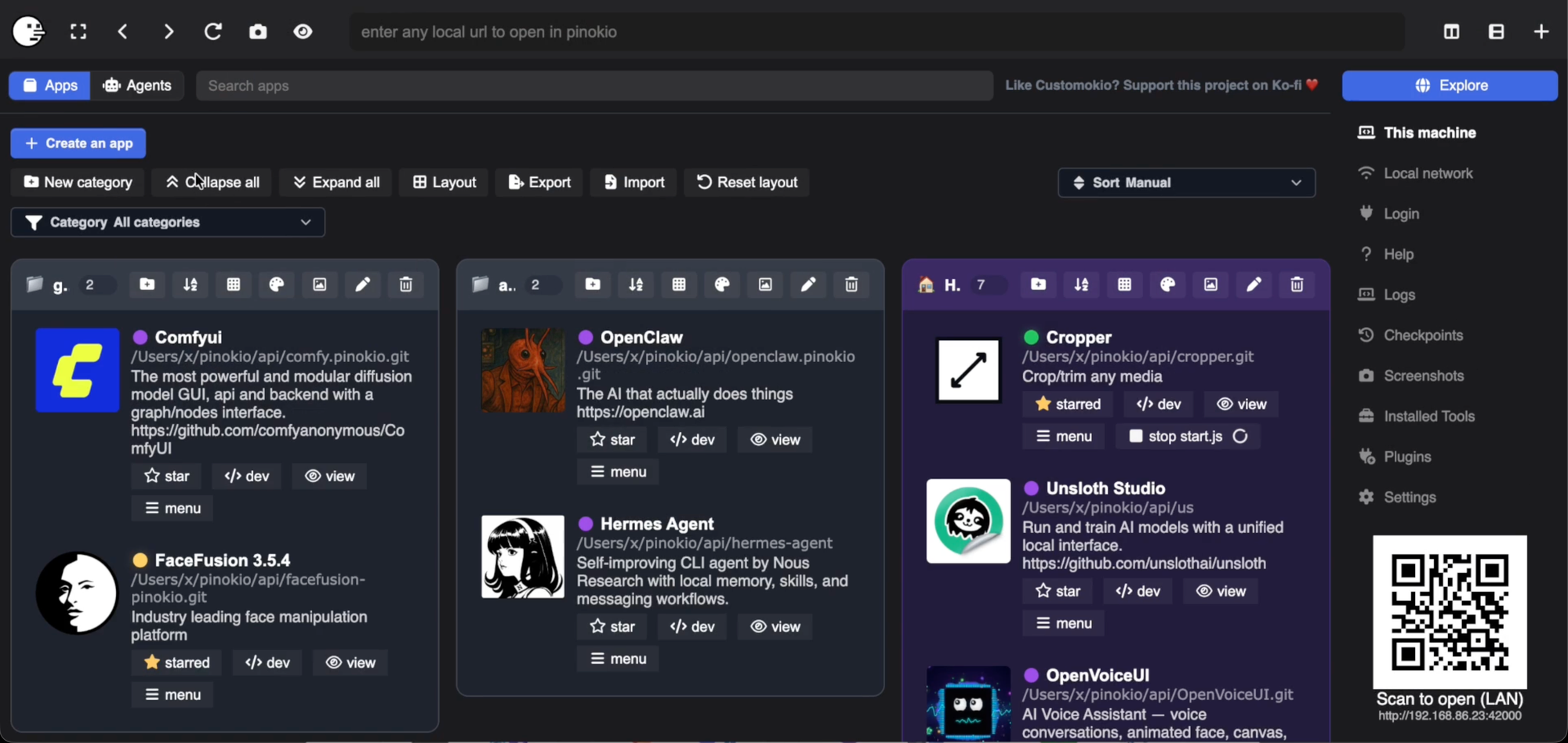Click the Create an app button
The width and height of the screenshot is (1568, 743).
pos(78,143)
